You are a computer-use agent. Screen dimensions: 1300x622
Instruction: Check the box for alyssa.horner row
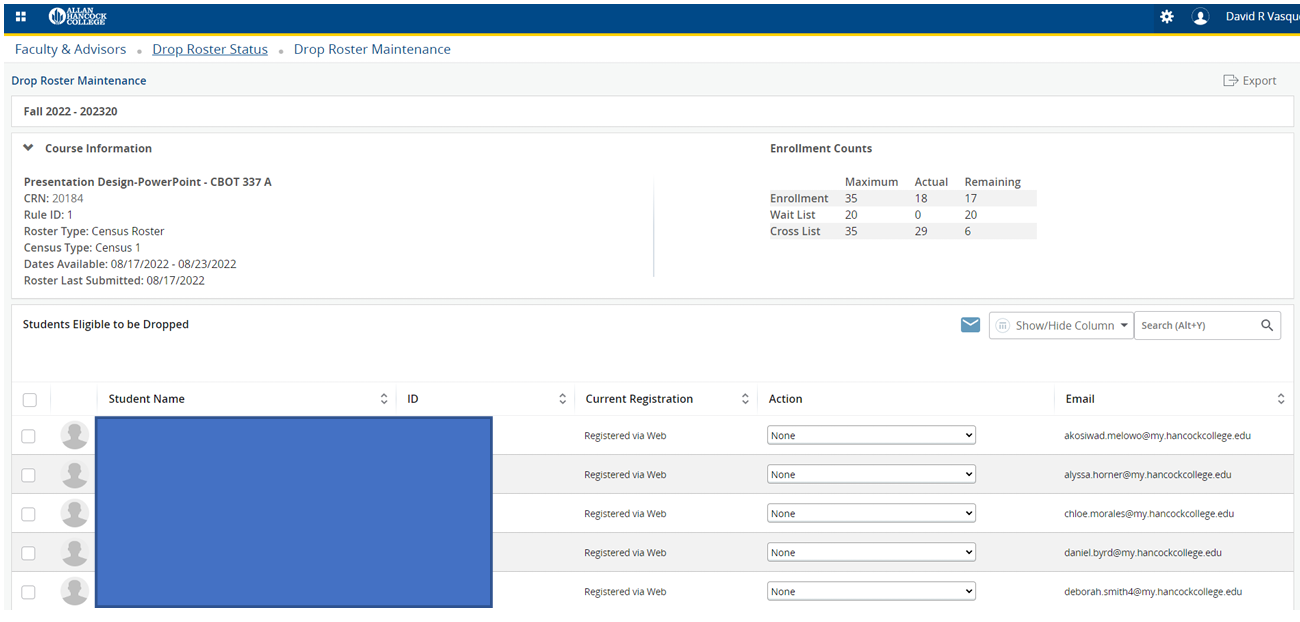coord(28,475)
